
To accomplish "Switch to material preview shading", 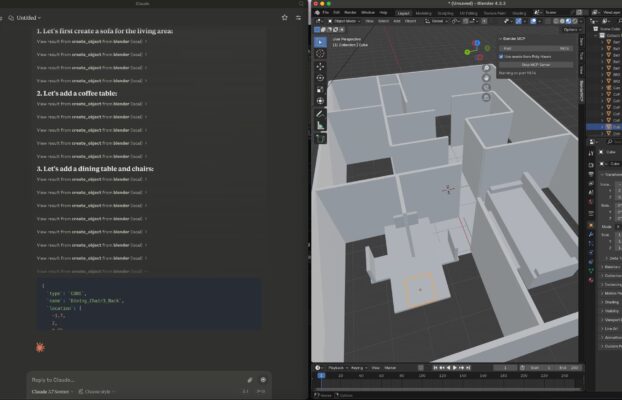I will tap(568, 21).
